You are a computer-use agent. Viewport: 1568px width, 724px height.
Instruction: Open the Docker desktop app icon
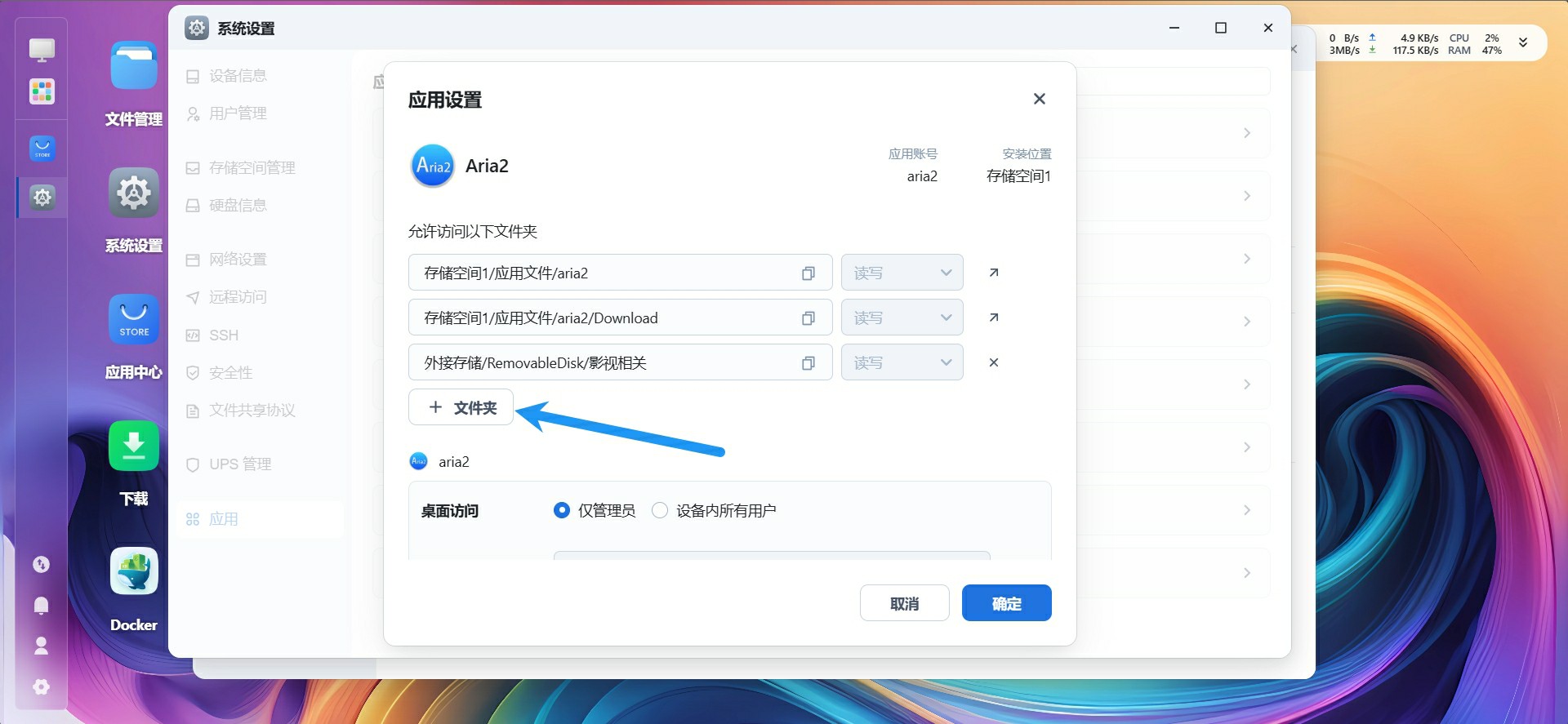tap(134, 572)
